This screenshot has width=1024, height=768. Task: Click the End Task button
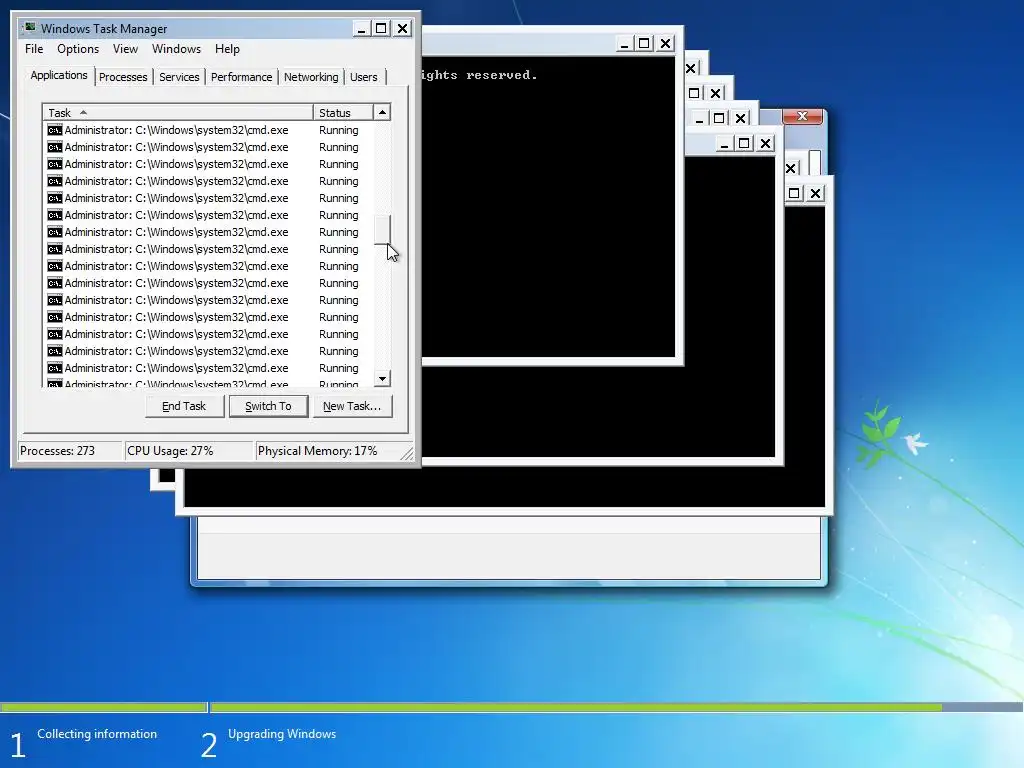(x=184, y=406)
